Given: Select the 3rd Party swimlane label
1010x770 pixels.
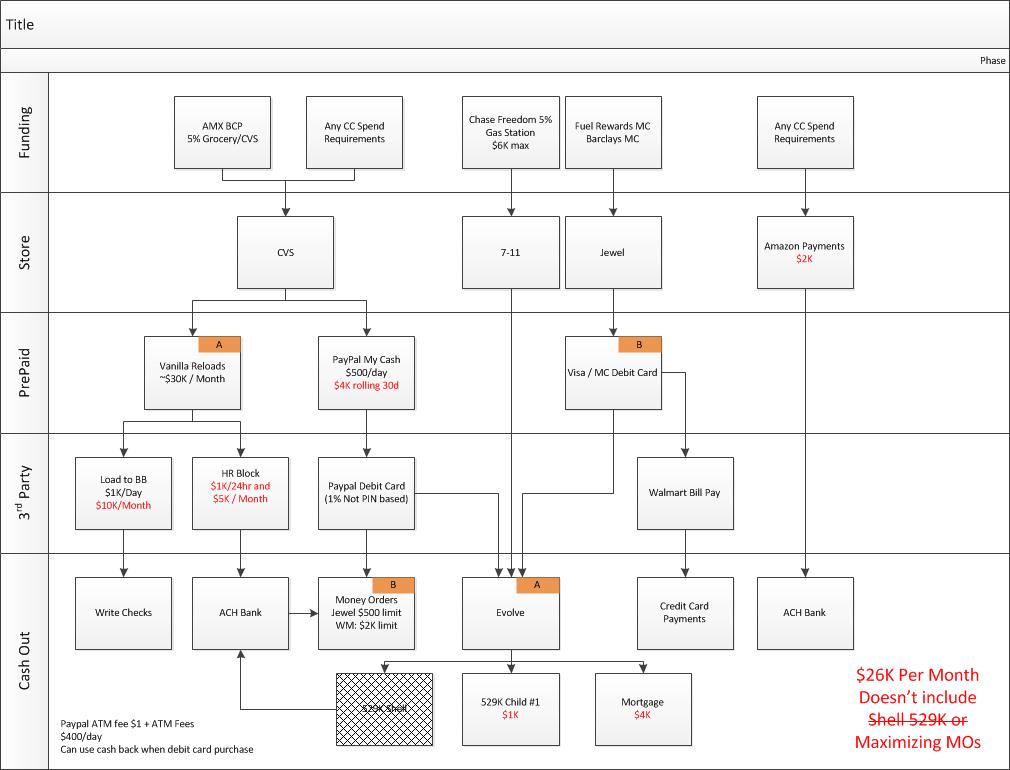Looking at the screenshot, I should tap(24, 493).
